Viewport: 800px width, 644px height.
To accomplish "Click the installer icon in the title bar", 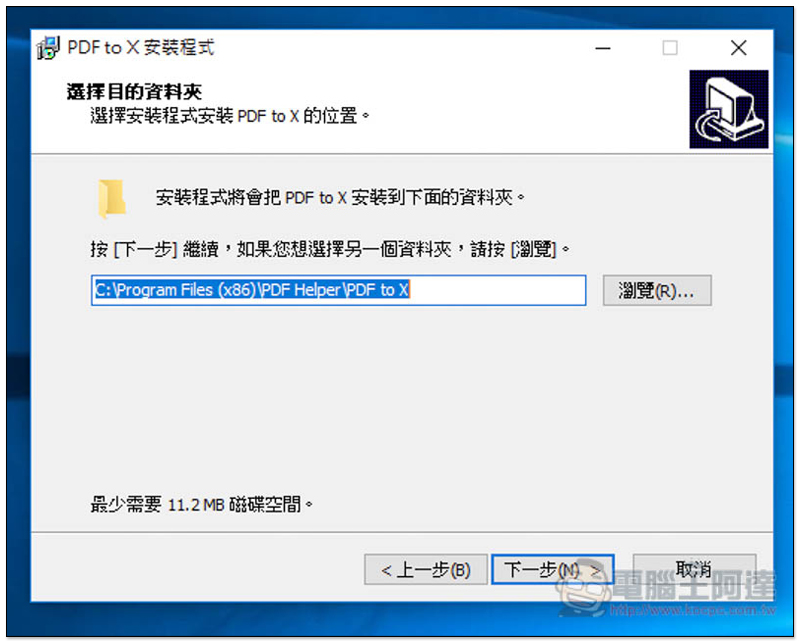I will pyautogui.click(x=48, y=47).
